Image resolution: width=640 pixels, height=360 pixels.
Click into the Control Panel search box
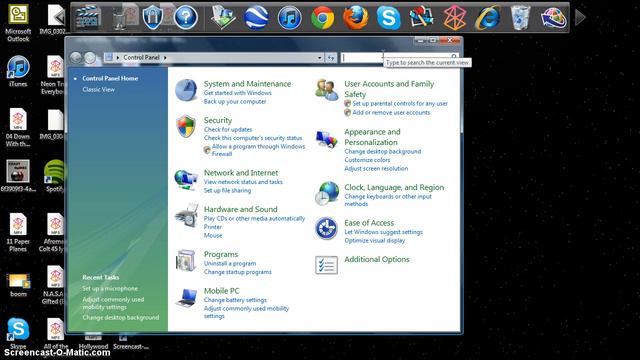[x=399, y=58]
